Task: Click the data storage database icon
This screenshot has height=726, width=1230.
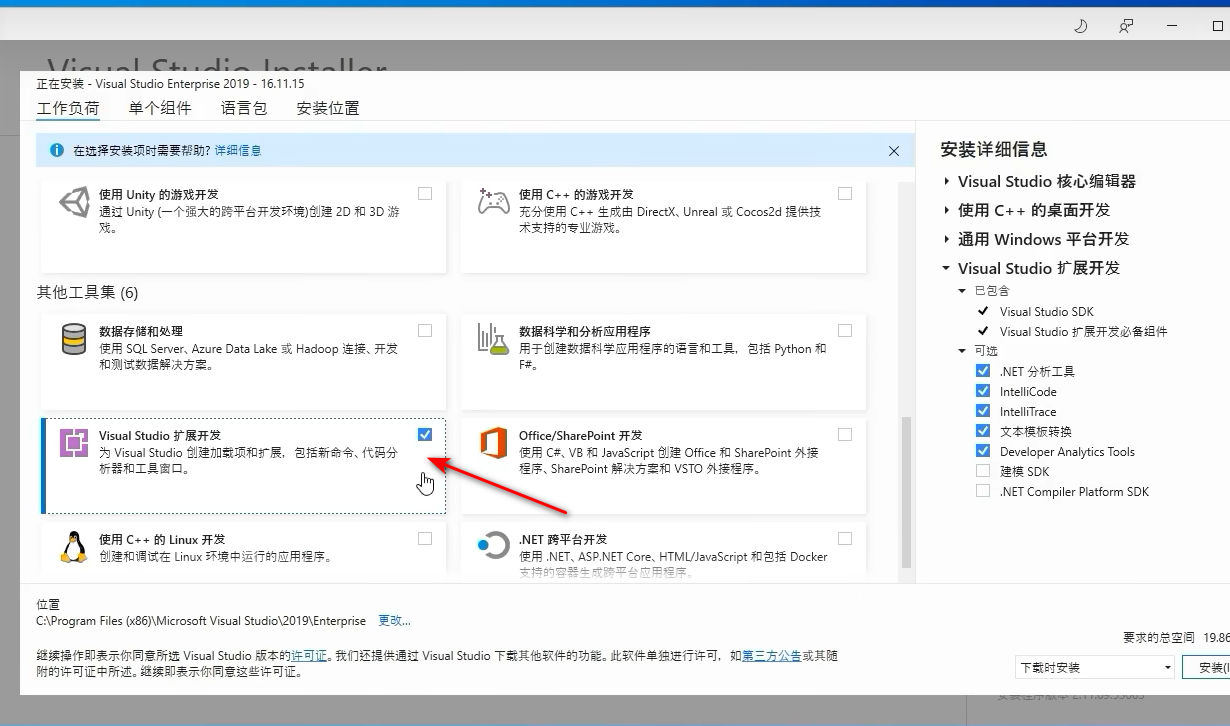Action: click(x=74, y=339)
